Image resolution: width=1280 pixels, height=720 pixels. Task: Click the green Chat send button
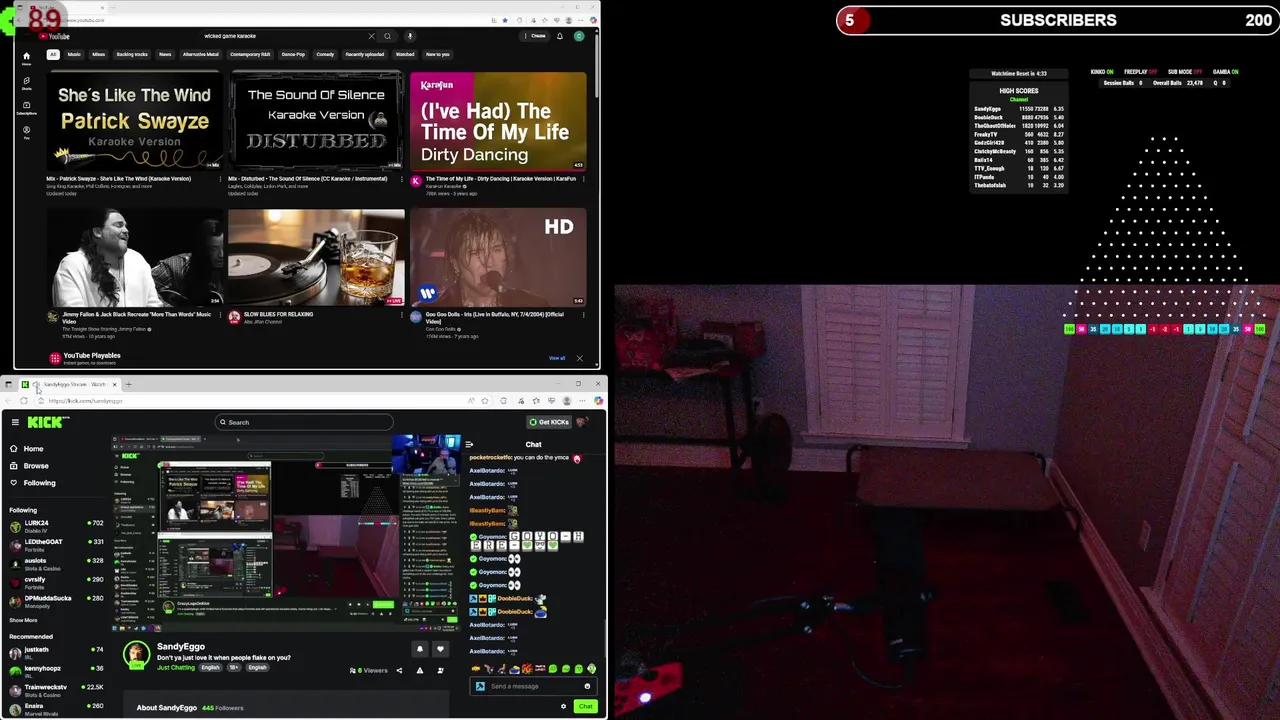point(586,706)
